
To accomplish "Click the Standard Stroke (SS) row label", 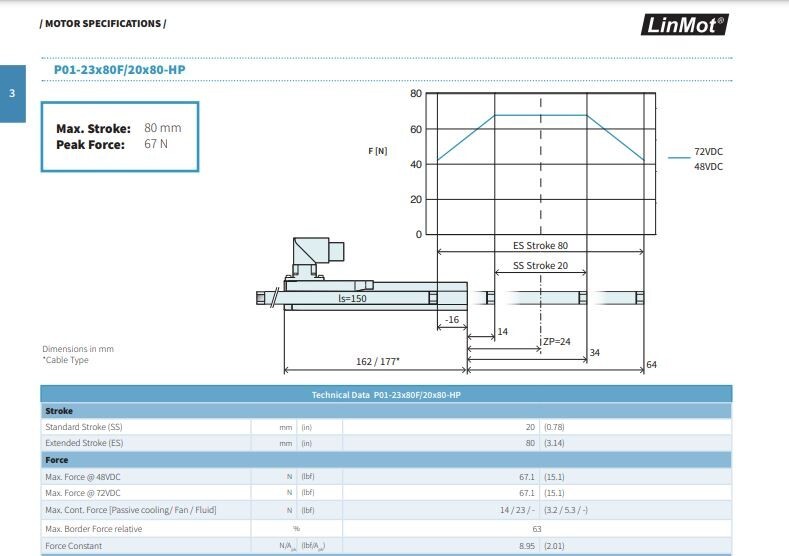I will pyautogui.click(x=84, y=427).
